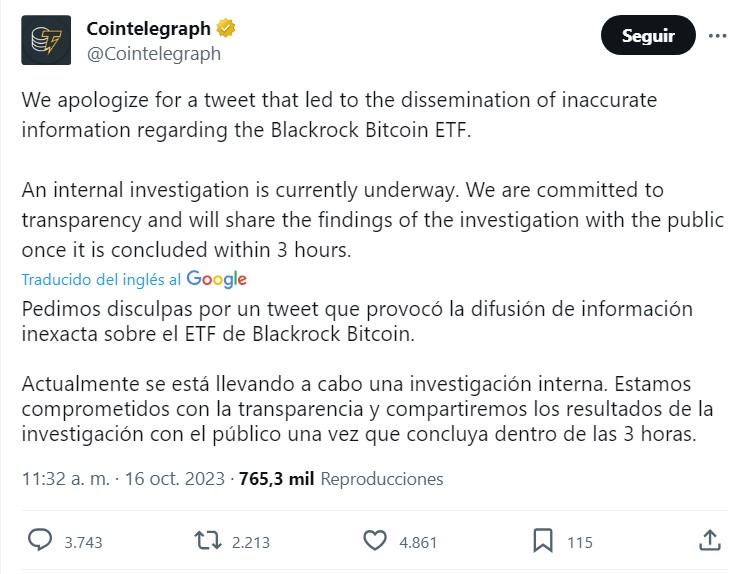Viewport: 748px width, 574px height.
Task: Click the 4.861 likes count
Action: (418, 542)
